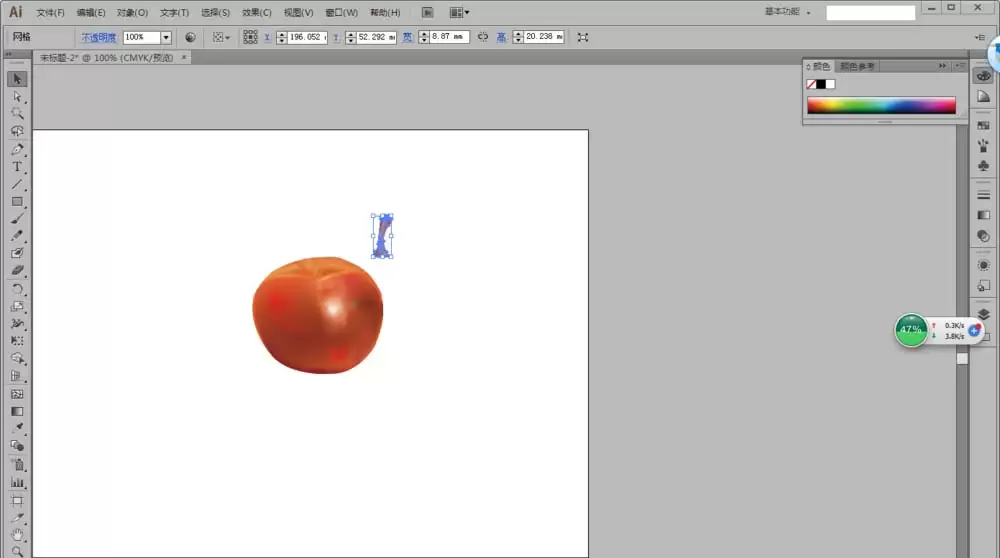Click the 不透明度 opacity link

[x=98, y=38]
